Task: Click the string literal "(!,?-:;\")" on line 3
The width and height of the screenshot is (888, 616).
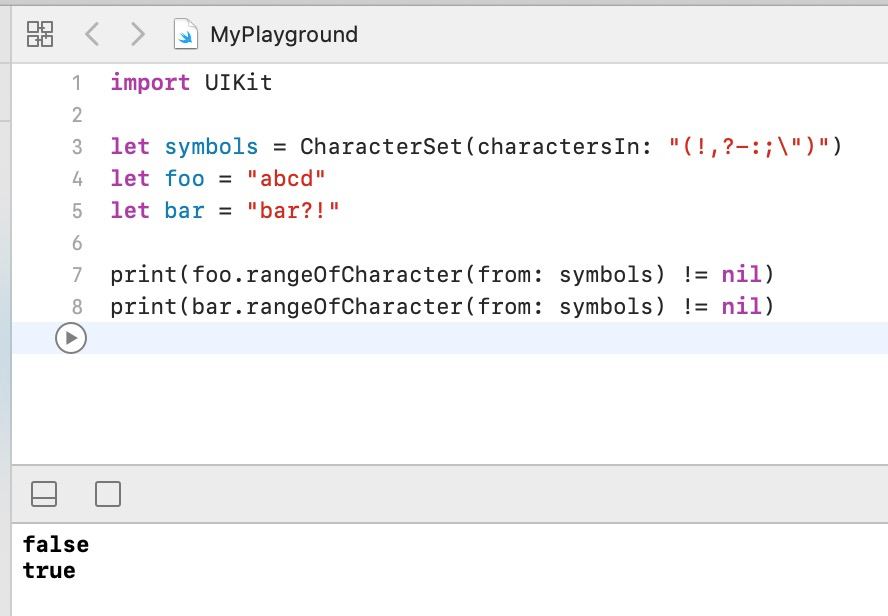Action: click(x=748, y=147)
